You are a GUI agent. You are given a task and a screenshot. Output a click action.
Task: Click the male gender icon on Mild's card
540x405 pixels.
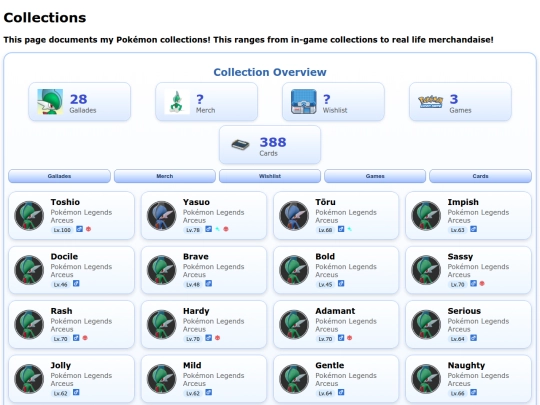[x=208, y=392]
